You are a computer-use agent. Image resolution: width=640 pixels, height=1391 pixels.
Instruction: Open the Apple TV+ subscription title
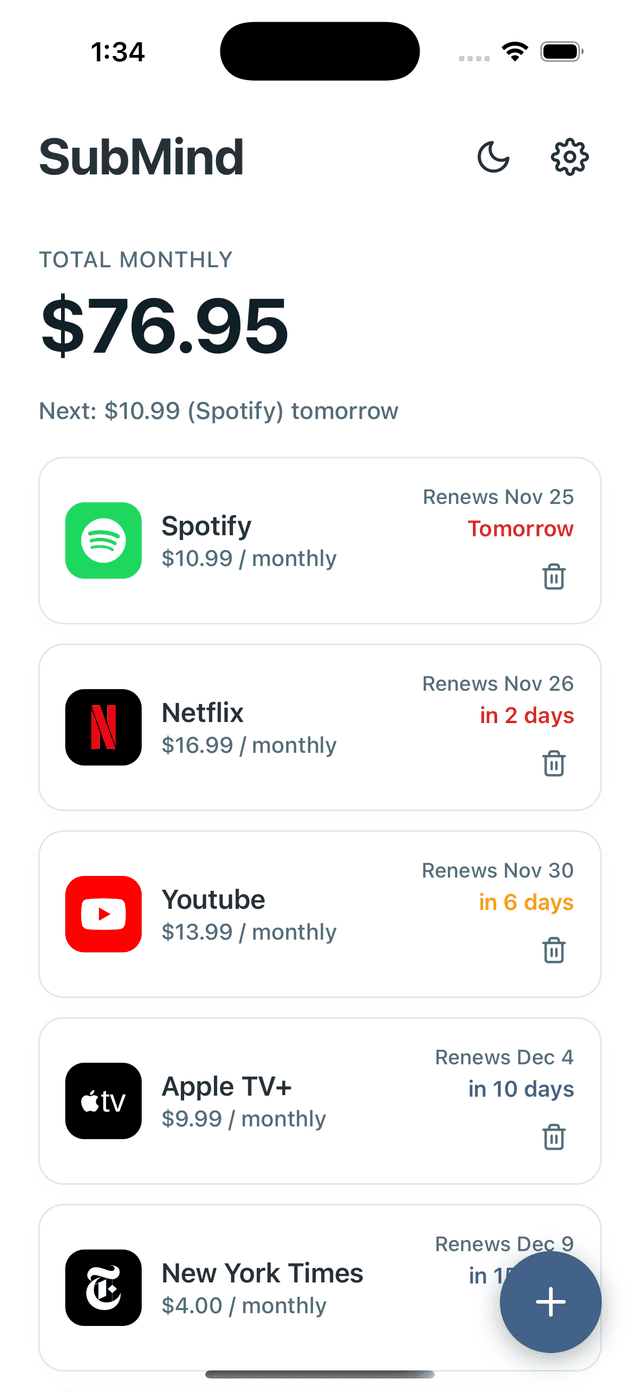tap(227, 1087)
